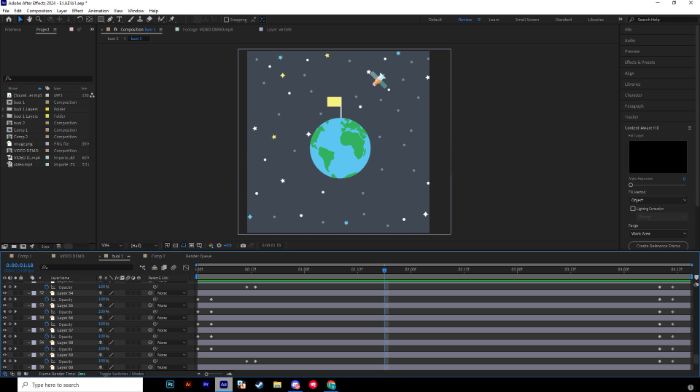Image resolution: width=700 pixels, height=392 pixels.
Task: Open the Steam icon in the taskbar
Action: [x=259, y=384]
